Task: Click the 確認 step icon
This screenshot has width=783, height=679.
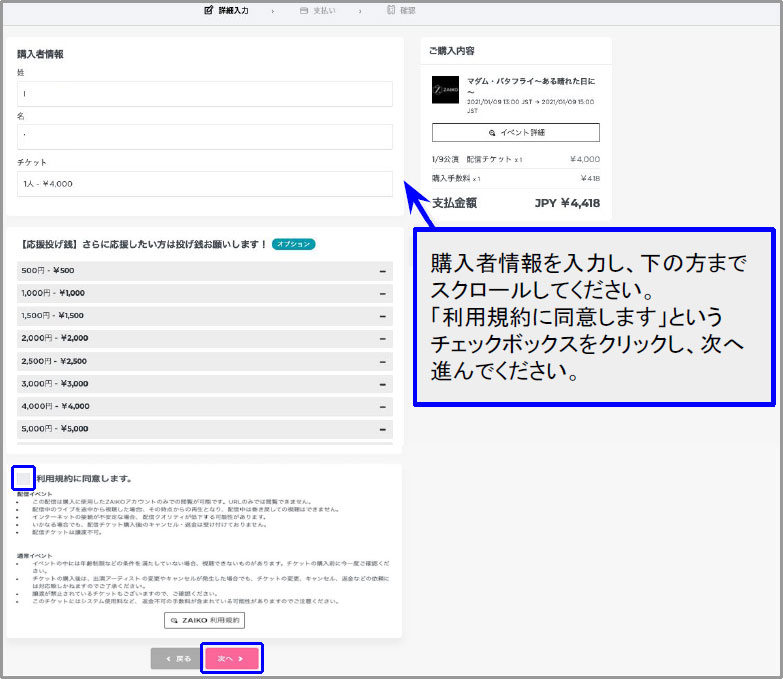Action: pos(391,10)
